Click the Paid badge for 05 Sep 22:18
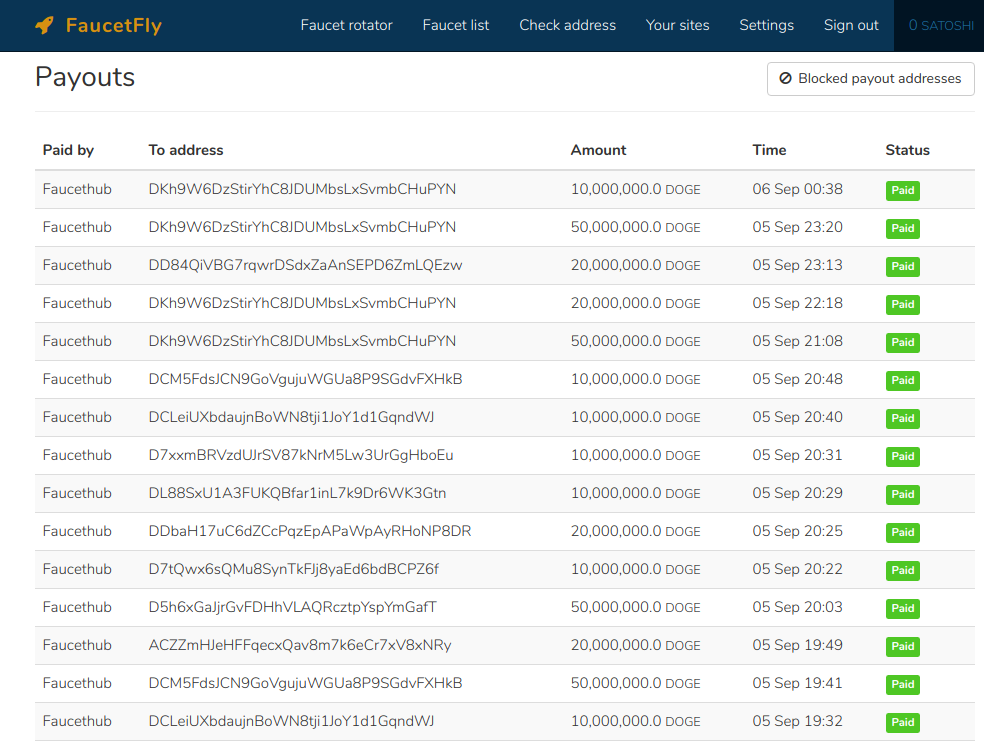 point(902,304)
